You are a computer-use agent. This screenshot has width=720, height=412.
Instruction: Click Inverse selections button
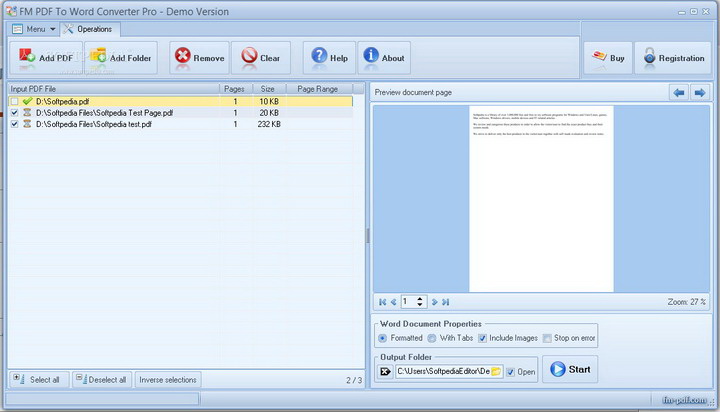(x=168, y=380)
